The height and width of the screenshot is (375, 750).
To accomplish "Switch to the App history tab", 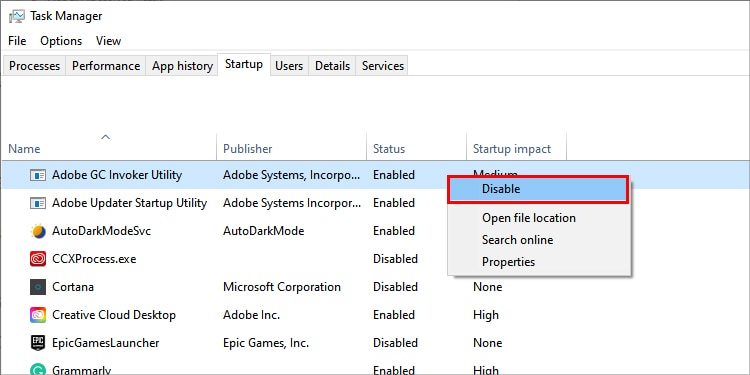I will (182, 66).
